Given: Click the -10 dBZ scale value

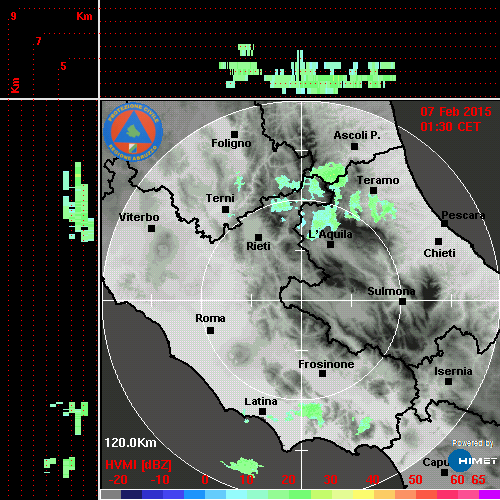Looking at the screenshot, I should (x=160, y=480).
